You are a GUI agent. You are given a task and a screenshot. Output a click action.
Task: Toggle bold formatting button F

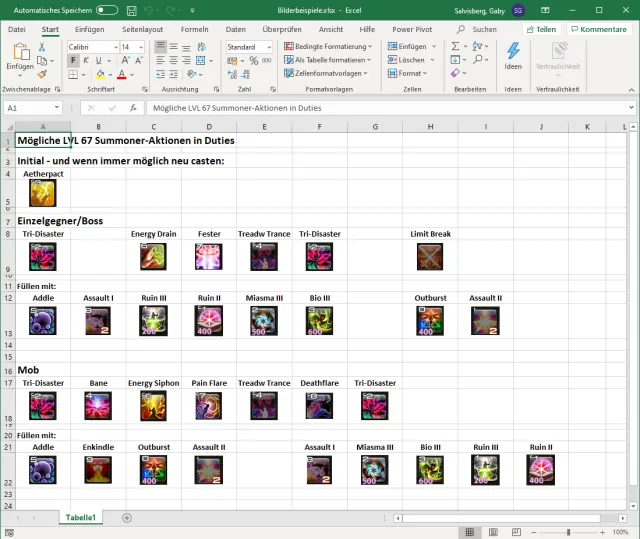[73, 61]
